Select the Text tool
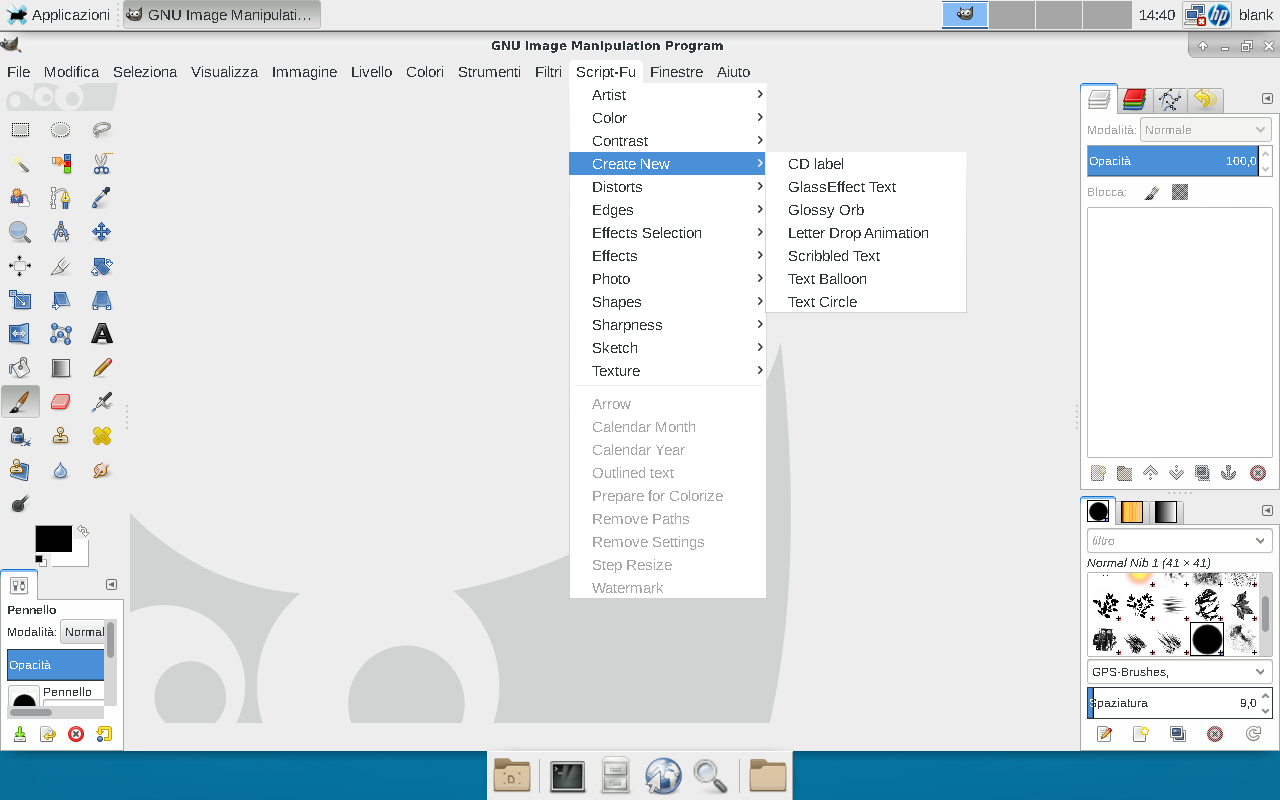 (x=101, y=334)
